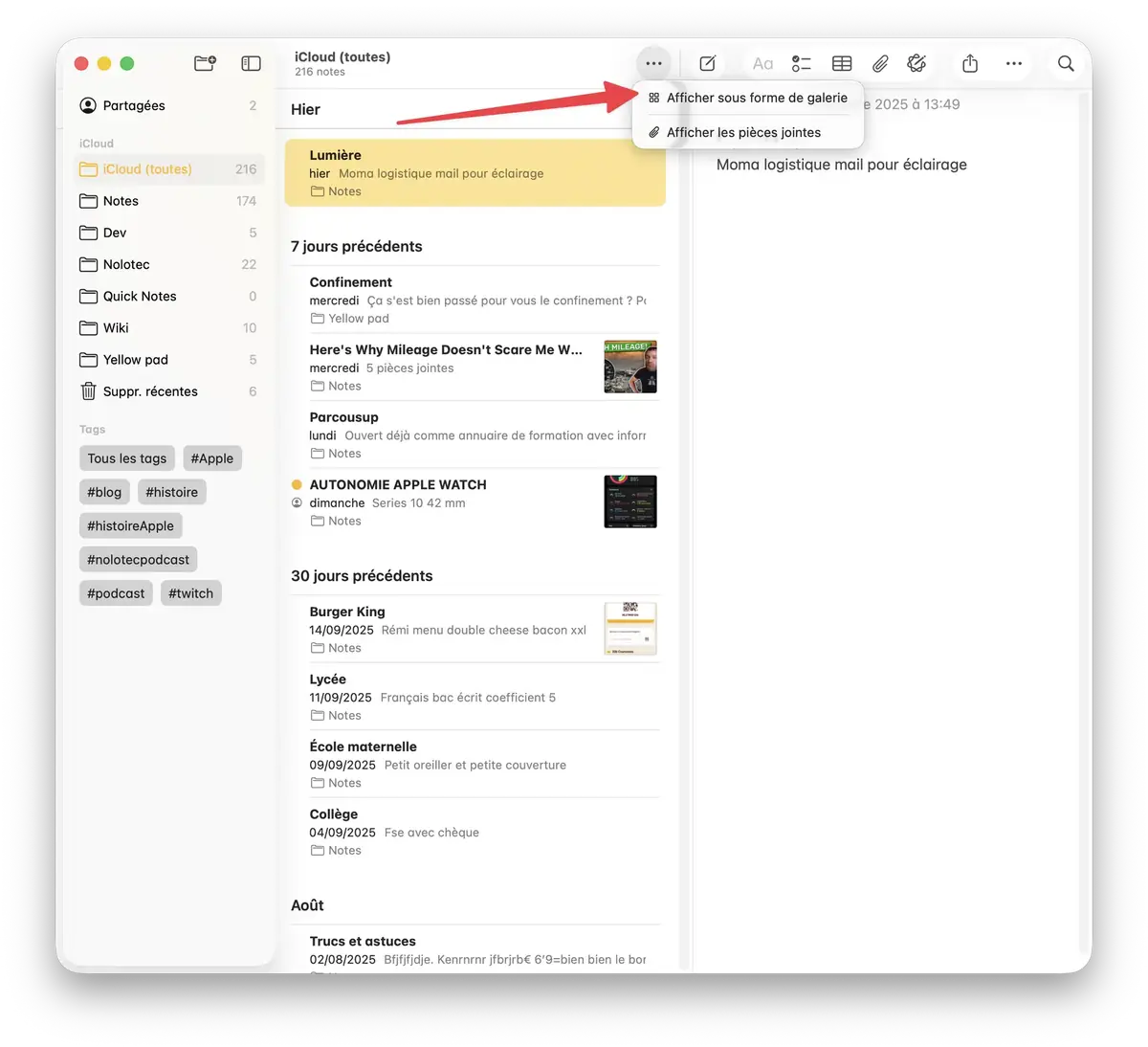Screen dimensions: 1148x1047
Task: Attach a file with the paperclip icon
Action: [x=880, y=63]
